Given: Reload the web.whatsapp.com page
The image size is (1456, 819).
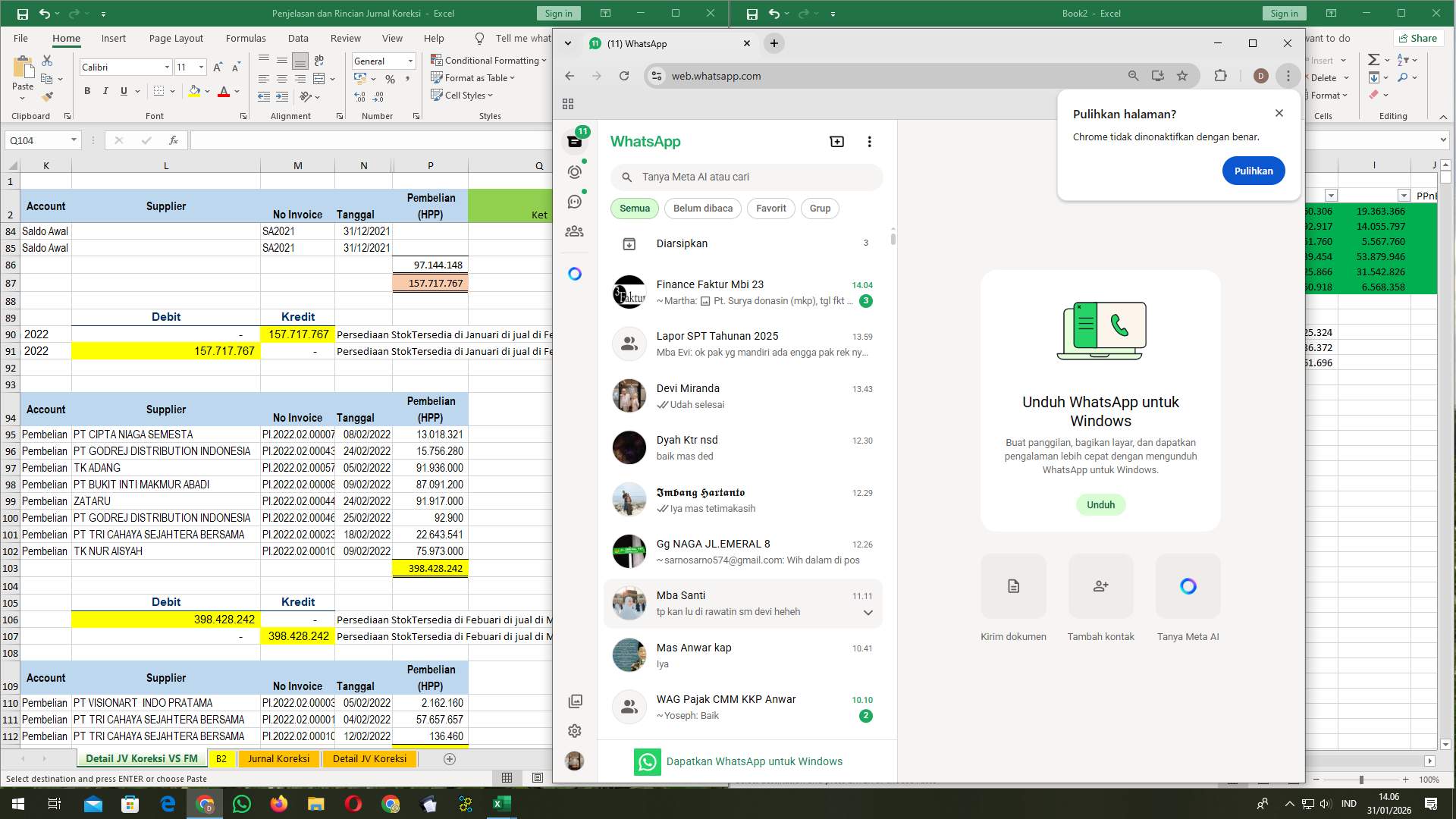Looking at the screenshot, I should click(624, 76).
